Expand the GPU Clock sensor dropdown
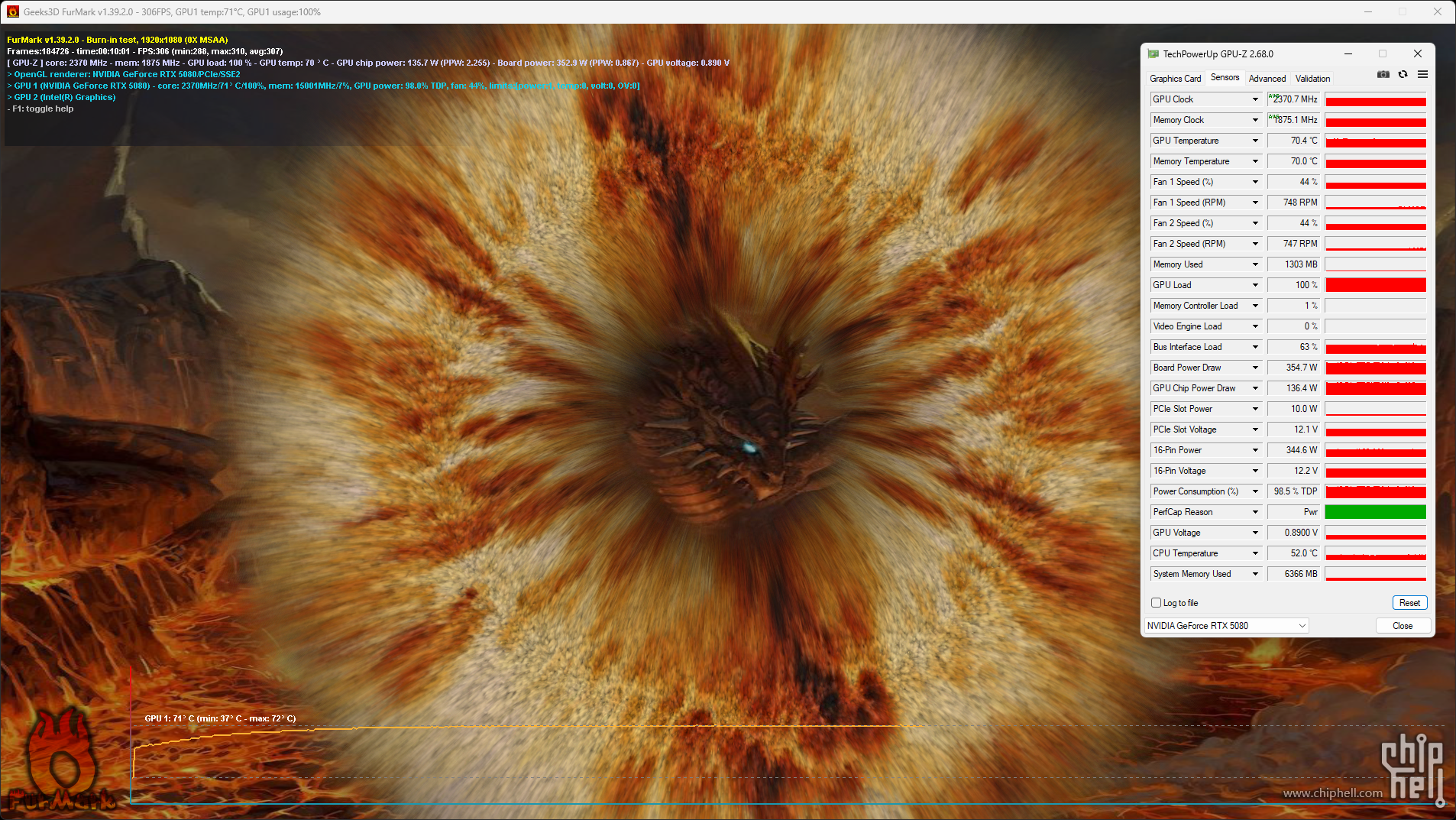 coord(1255,99)
